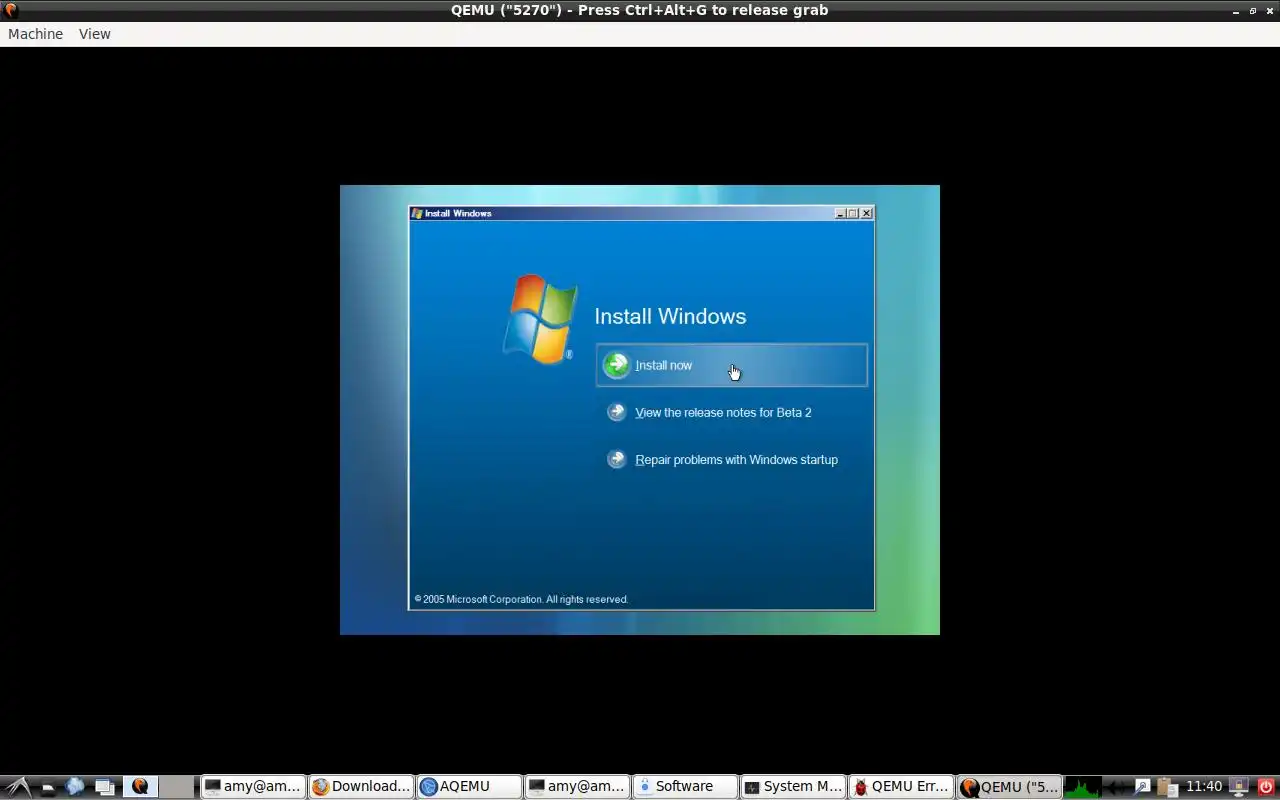
Task: Switch to the AQEMU taskbar button
Action: [x=469, y=787]
